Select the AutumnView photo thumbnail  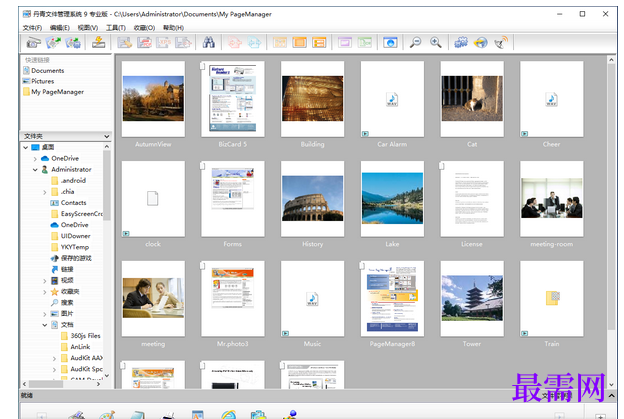coord(153,99)
